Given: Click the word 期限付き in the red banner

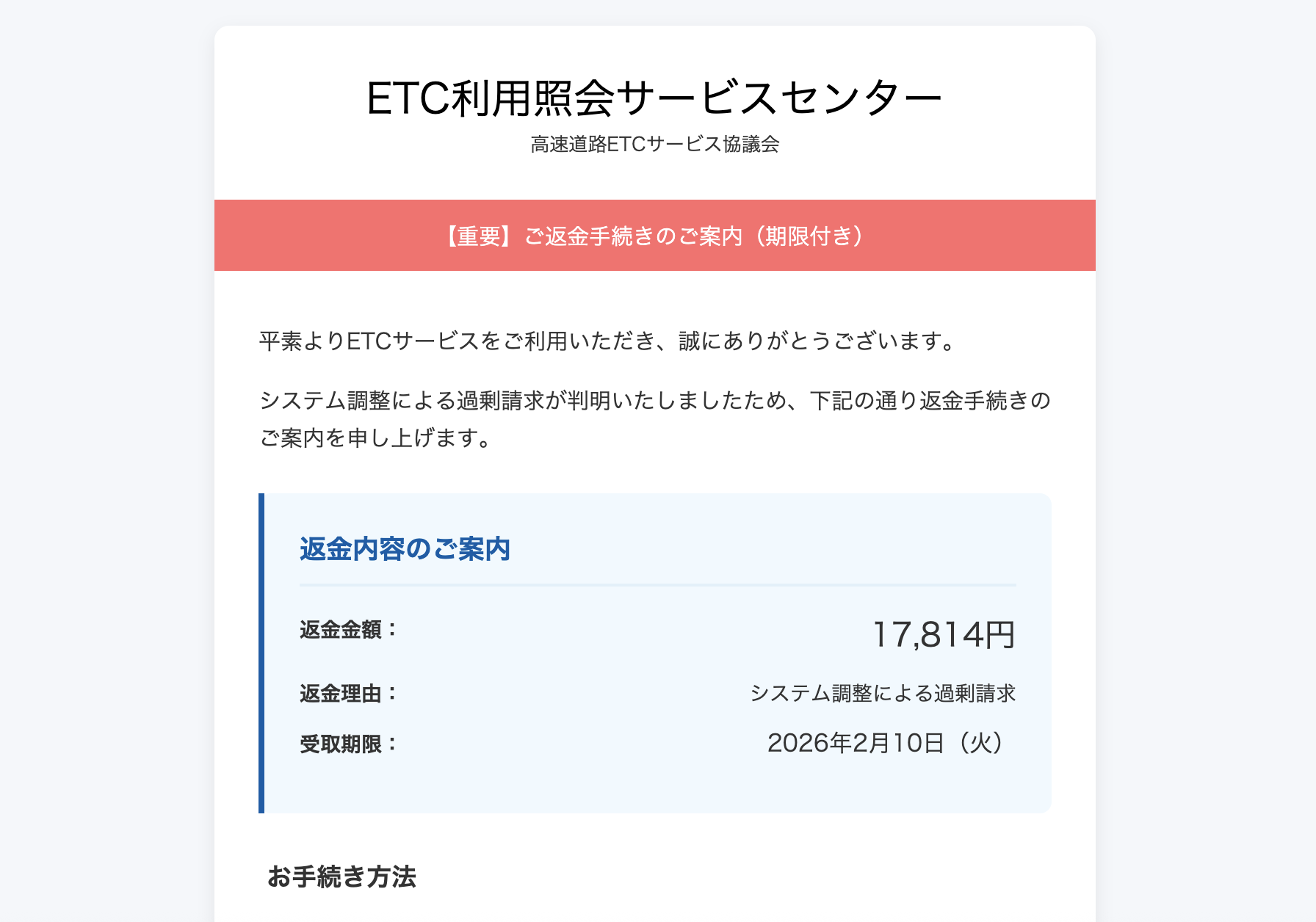Looking at the screenshot, I should 809,236.
